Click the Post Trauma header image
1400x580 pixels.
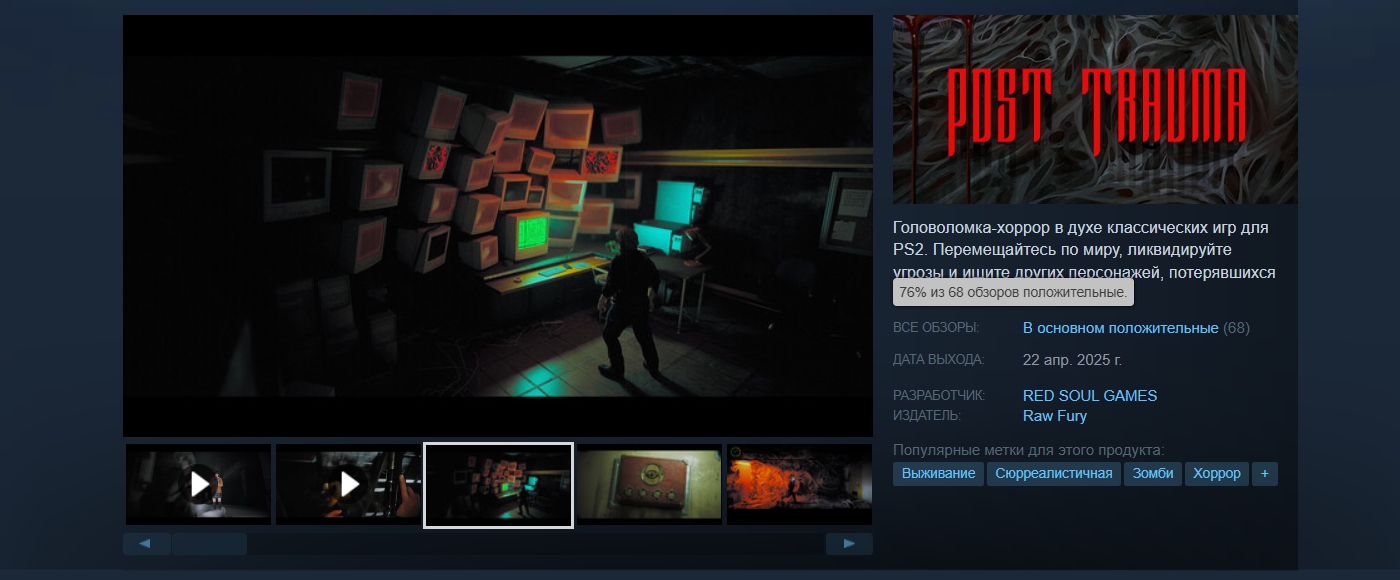1095,109
